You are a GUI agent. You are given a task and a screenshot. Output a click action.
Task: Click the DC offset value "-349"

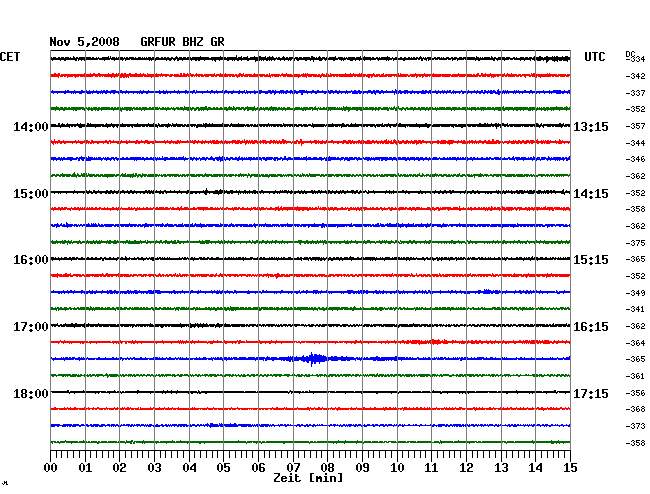pyautogui.click(x=635, y=293)
